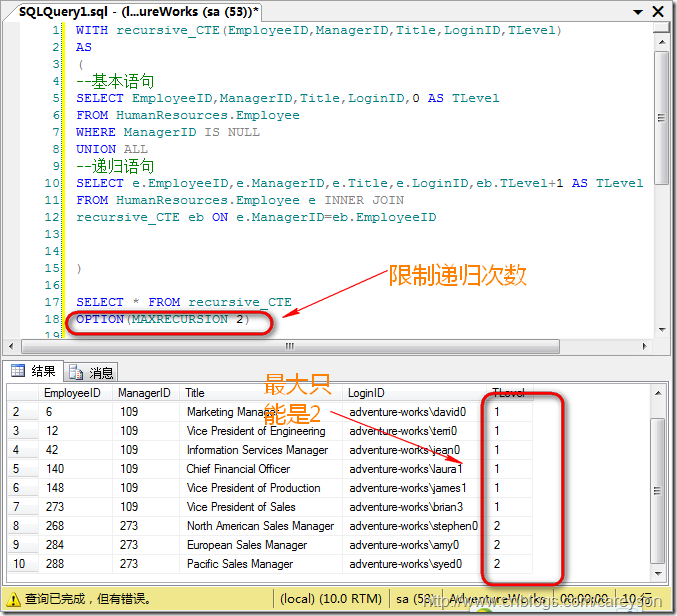Click the grid icon on the 结果 tab

[17, 372]
